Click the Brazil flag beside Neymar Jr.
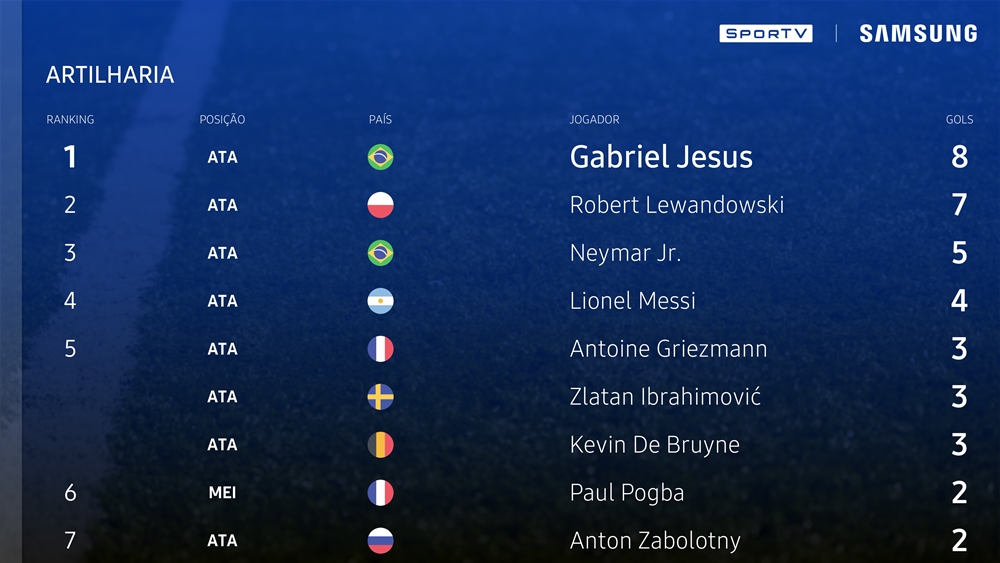 tap(380, 252)
